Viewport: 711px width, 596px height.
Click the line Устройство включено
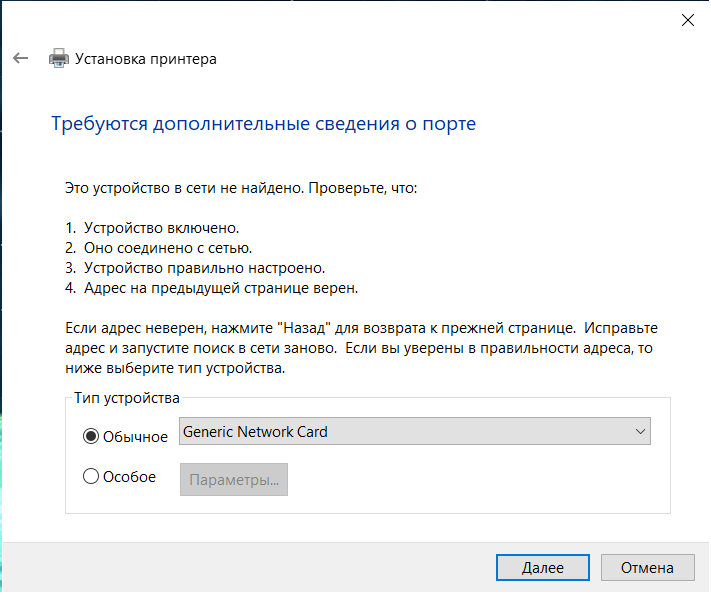click(161, 227)
